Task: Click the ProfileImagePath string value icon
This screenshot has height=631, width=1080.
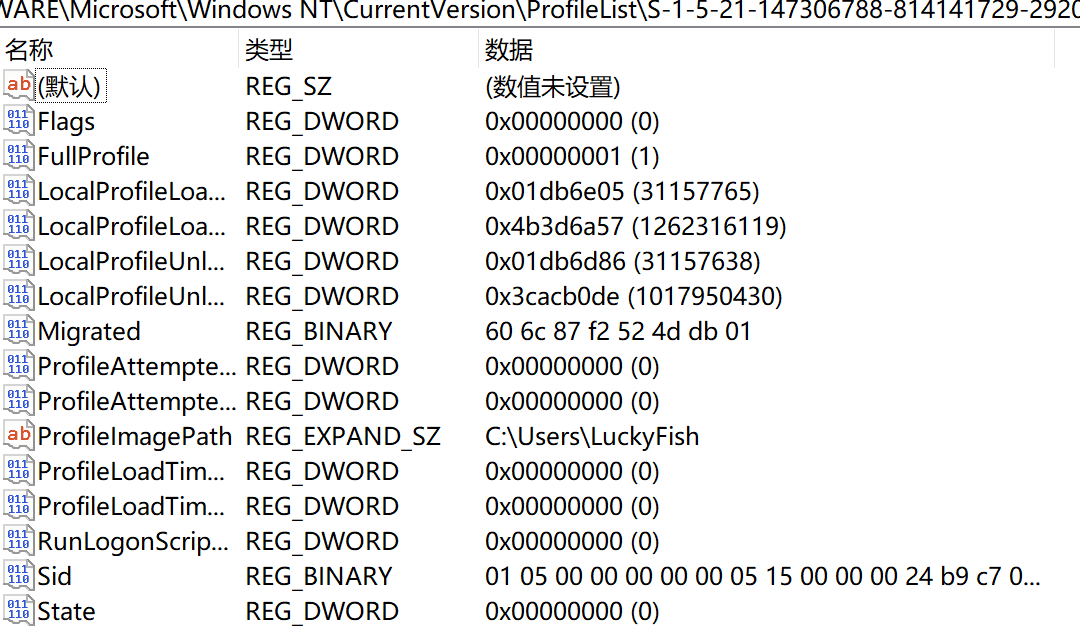Action: tap(18, 436)
